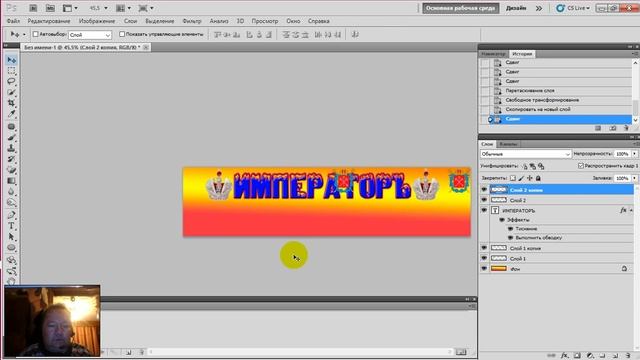This screenshot has width=640, height=360.
Task: Switch to the Каналы tab
Action: 508,144
